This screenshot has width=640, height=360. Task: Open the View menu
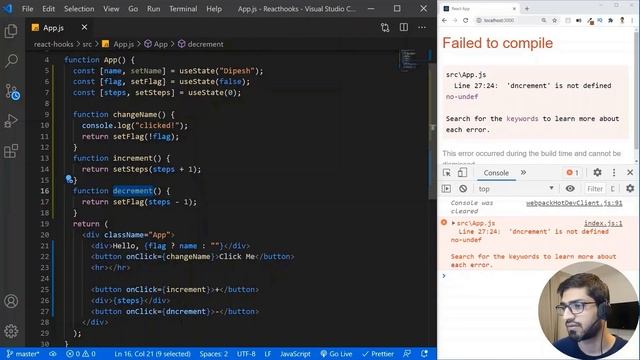click(x=111, y=9)
